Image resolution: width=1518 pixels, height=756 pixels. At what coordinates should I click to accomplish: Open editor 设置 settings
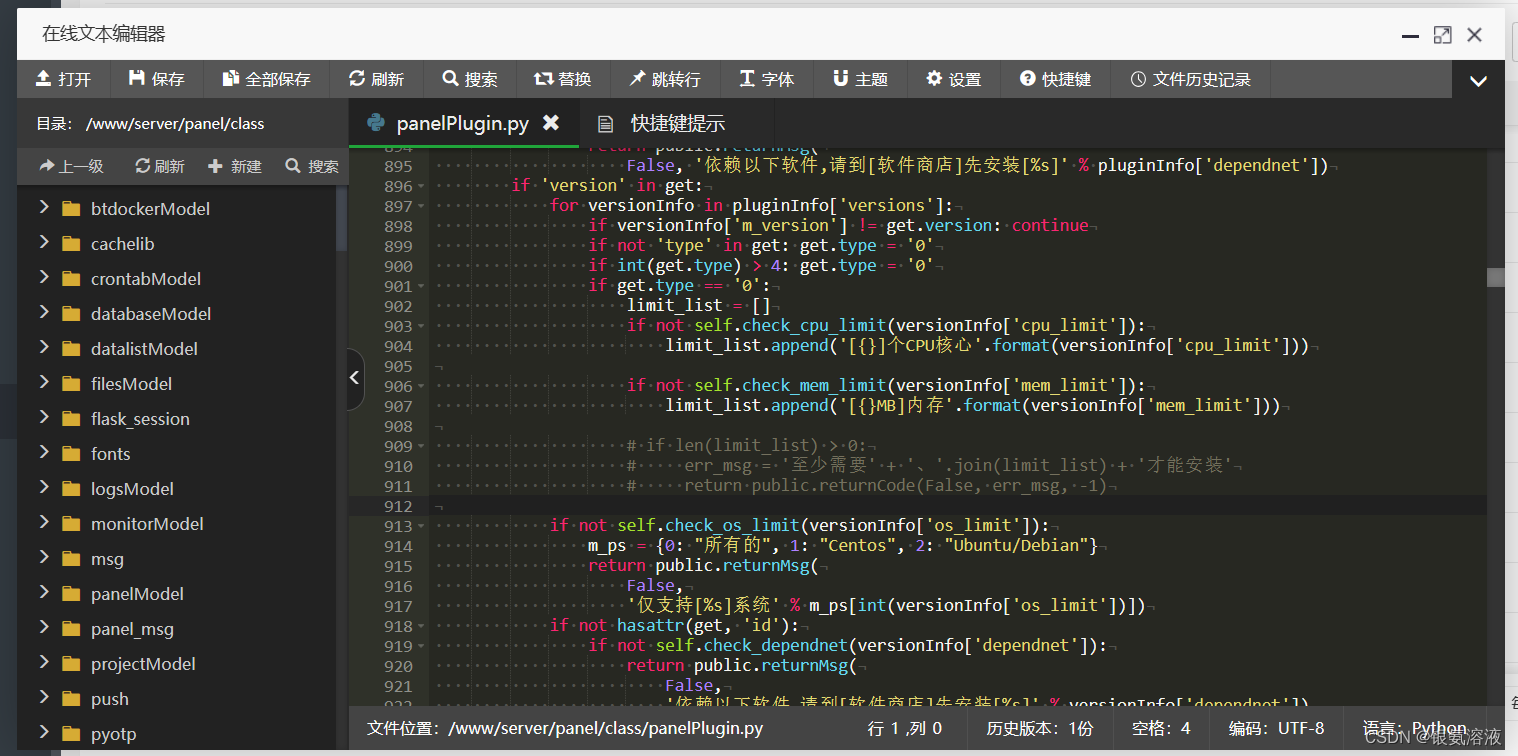tap(953, 79)
